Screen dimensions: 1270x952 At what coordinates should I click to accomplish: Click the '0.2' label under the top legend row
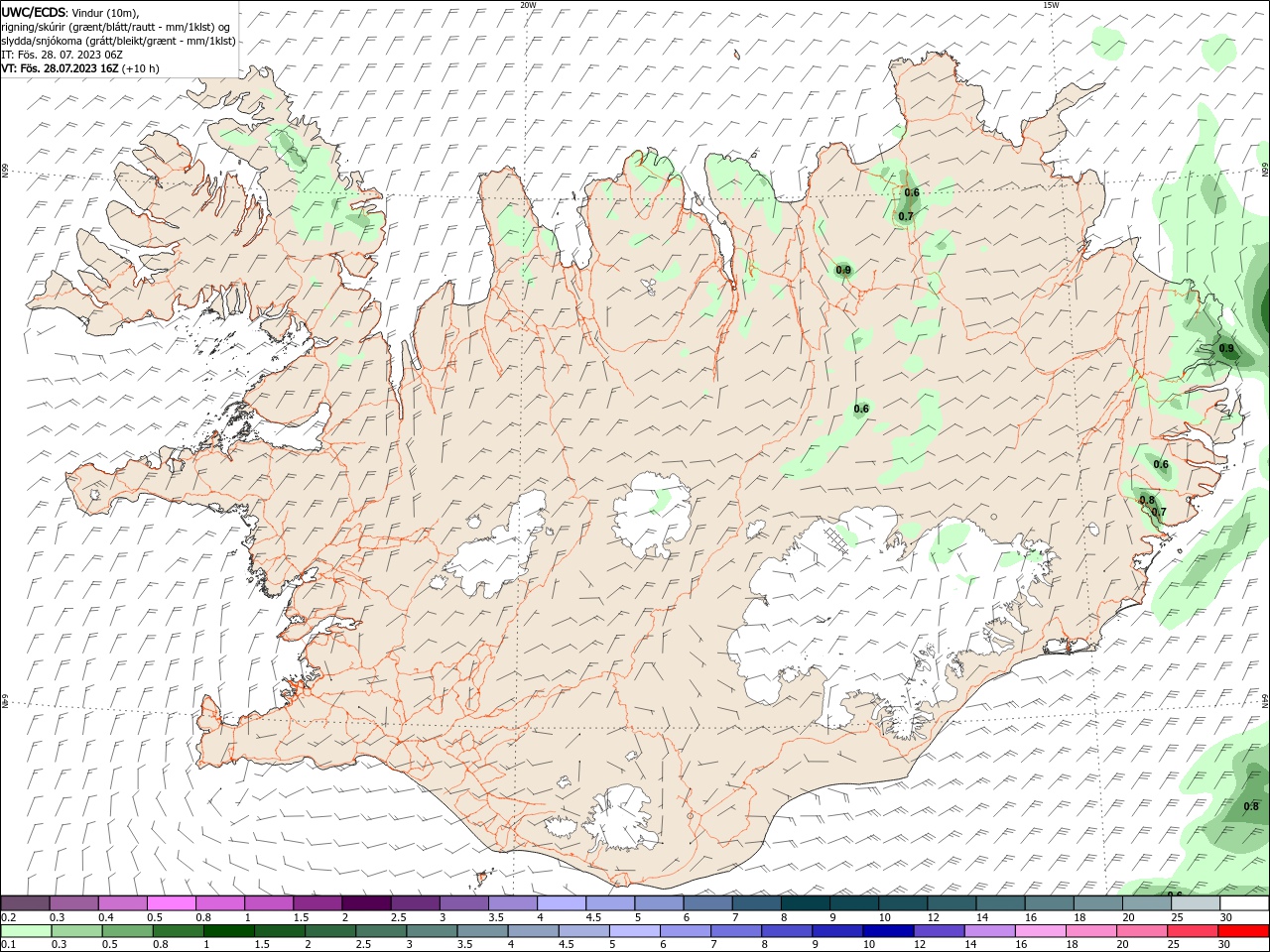click(x=9, y=917)
